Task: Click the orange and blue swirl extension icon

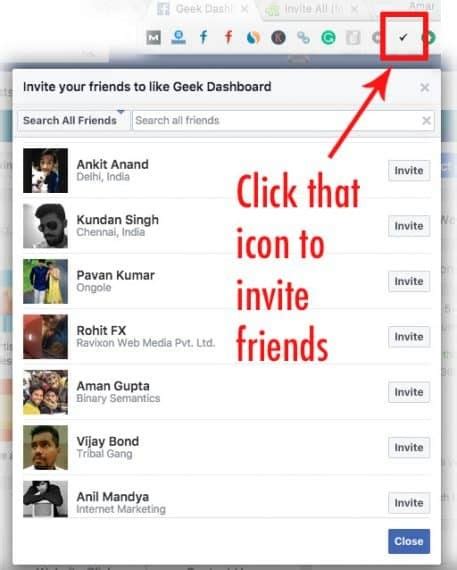Action: point(253,37)
